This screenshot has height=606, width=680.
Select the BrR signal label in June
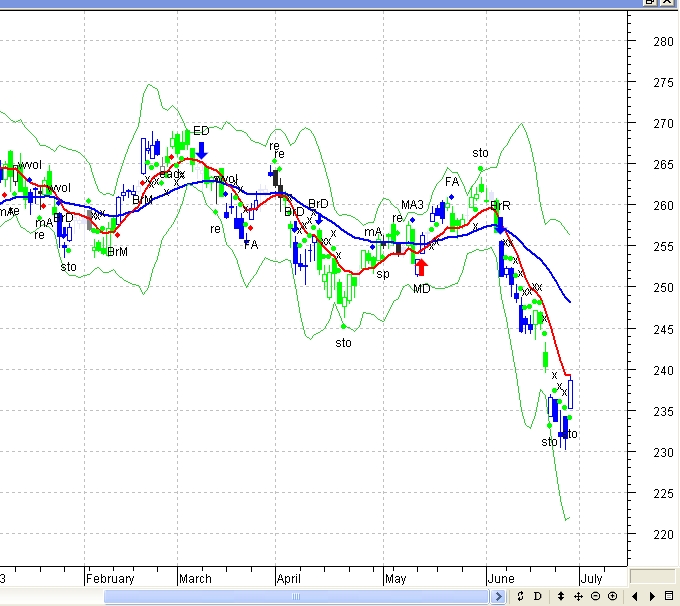click(x=500, y=205)
